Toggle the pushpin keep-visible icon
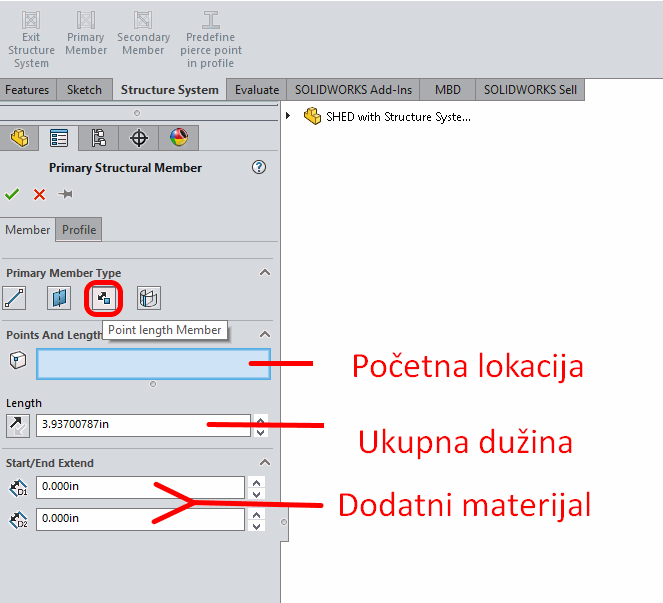The width and height of the screenshot is (663, 603). click(x=66, y=194)
